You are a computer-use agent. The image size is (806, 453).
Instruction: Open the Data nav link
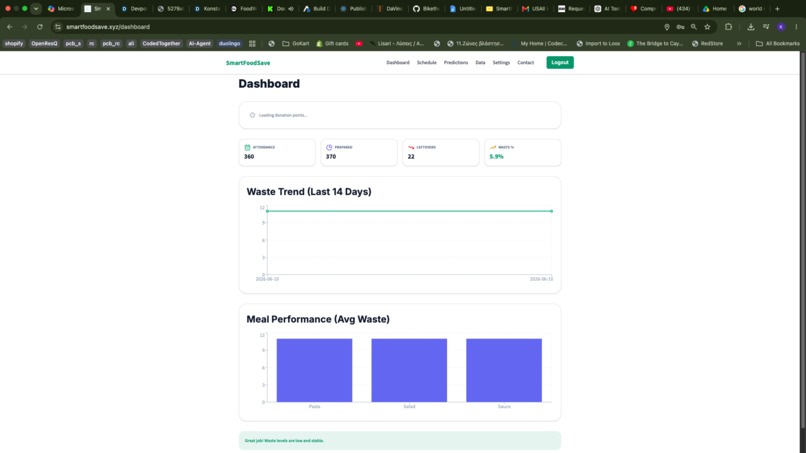[x=480, y=63]
